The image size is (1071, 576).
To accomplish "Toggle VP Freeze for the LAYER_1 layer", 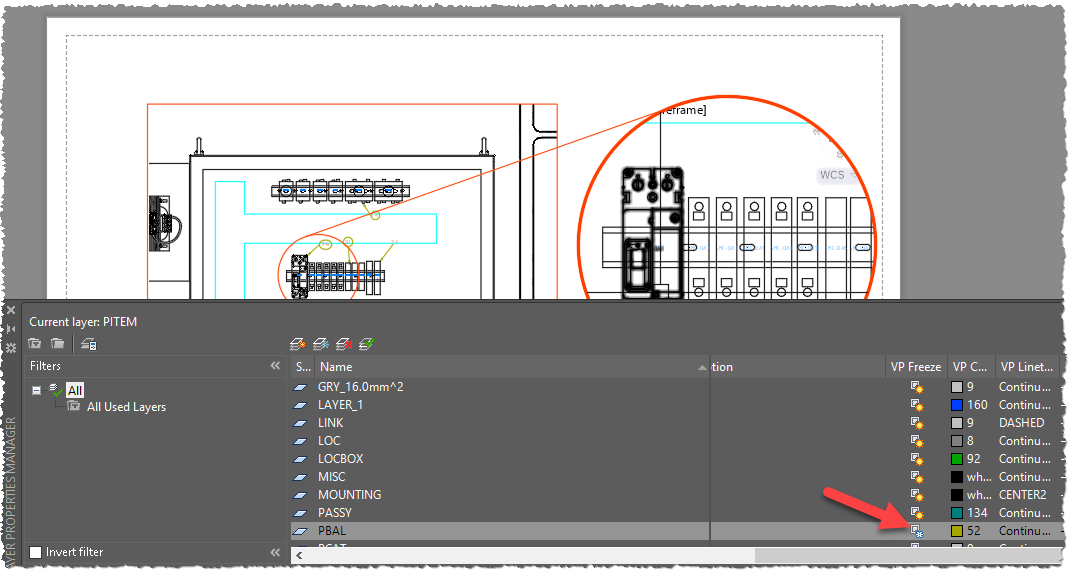I will tap(916, 405).
